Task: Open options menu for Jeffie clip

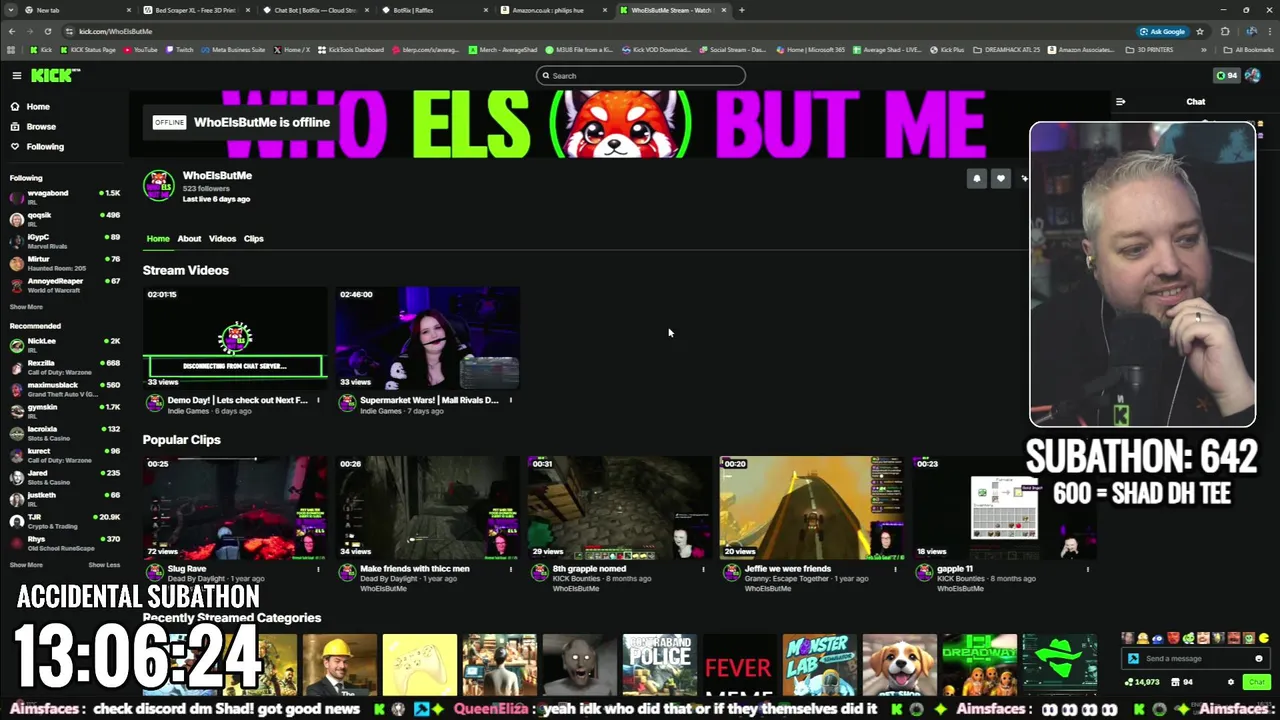Action: [894, 569]
